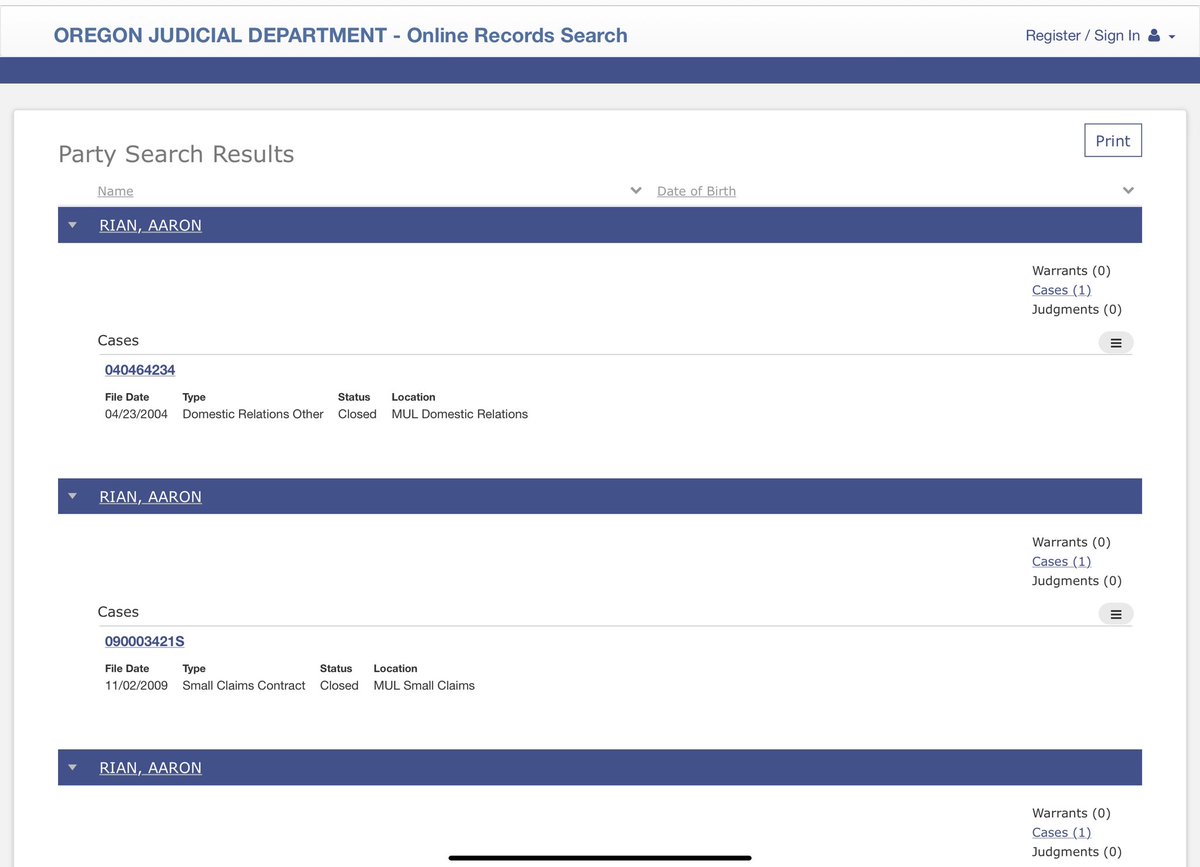
Task: Go to Oregon Judicial Department site title
Action: pyautogui.click(x=340, y=35)
